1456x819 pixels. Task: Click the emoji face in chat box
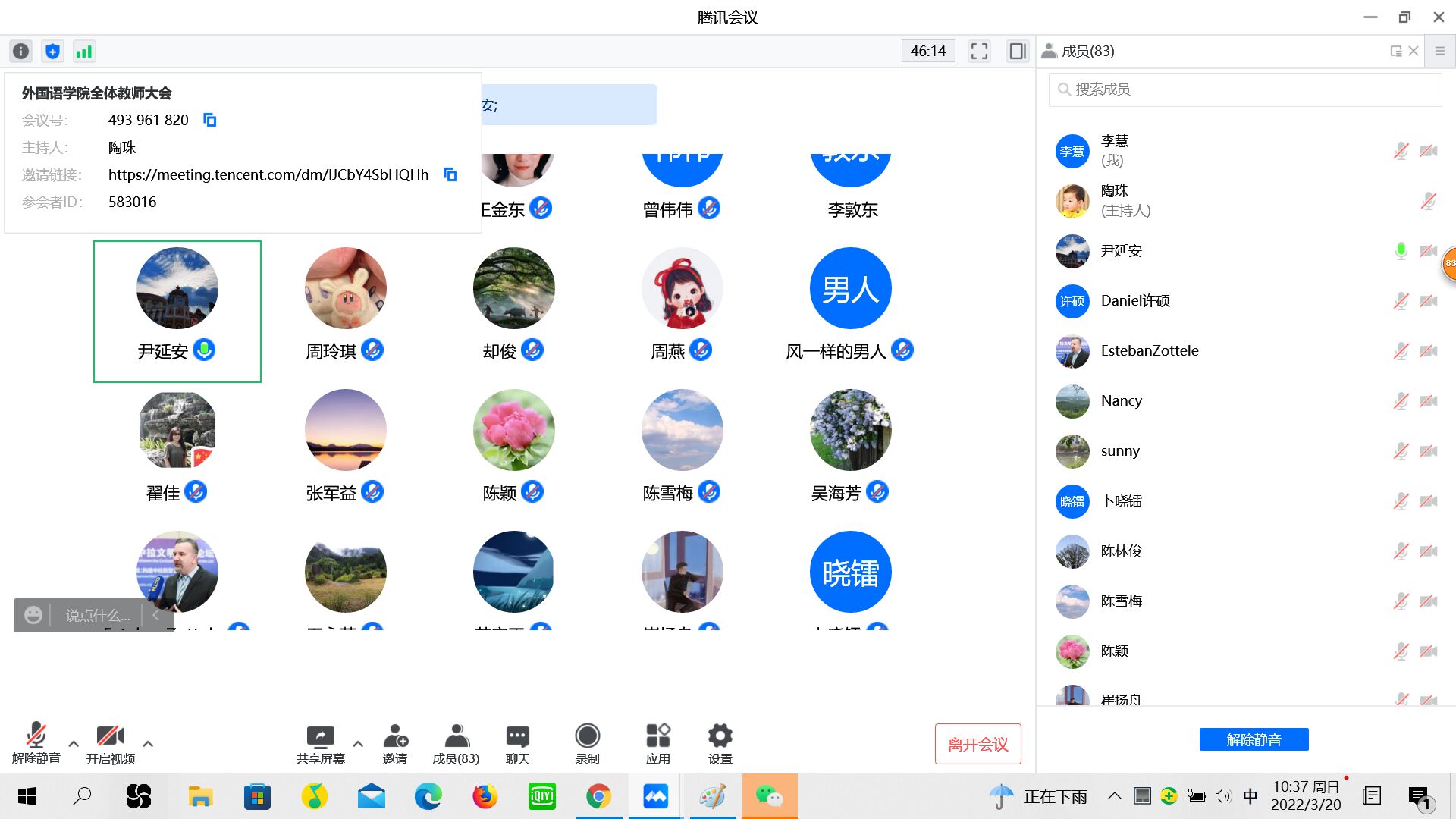tap(33, 615)
